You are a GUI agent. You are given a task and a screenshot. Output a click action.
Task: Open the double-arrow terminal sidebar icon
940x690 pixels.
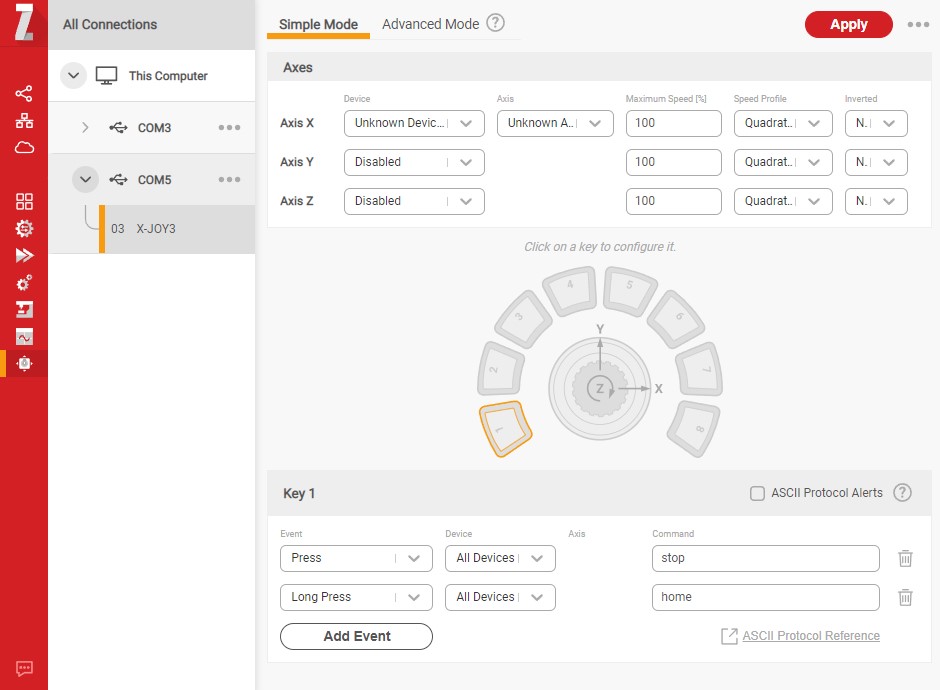coord(24,255)
